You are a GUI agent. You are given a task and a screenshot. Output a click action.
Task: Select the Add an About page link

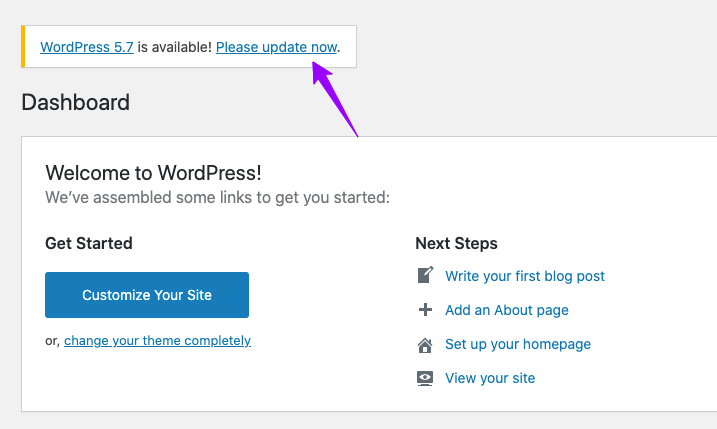click(x=507, y=310)
